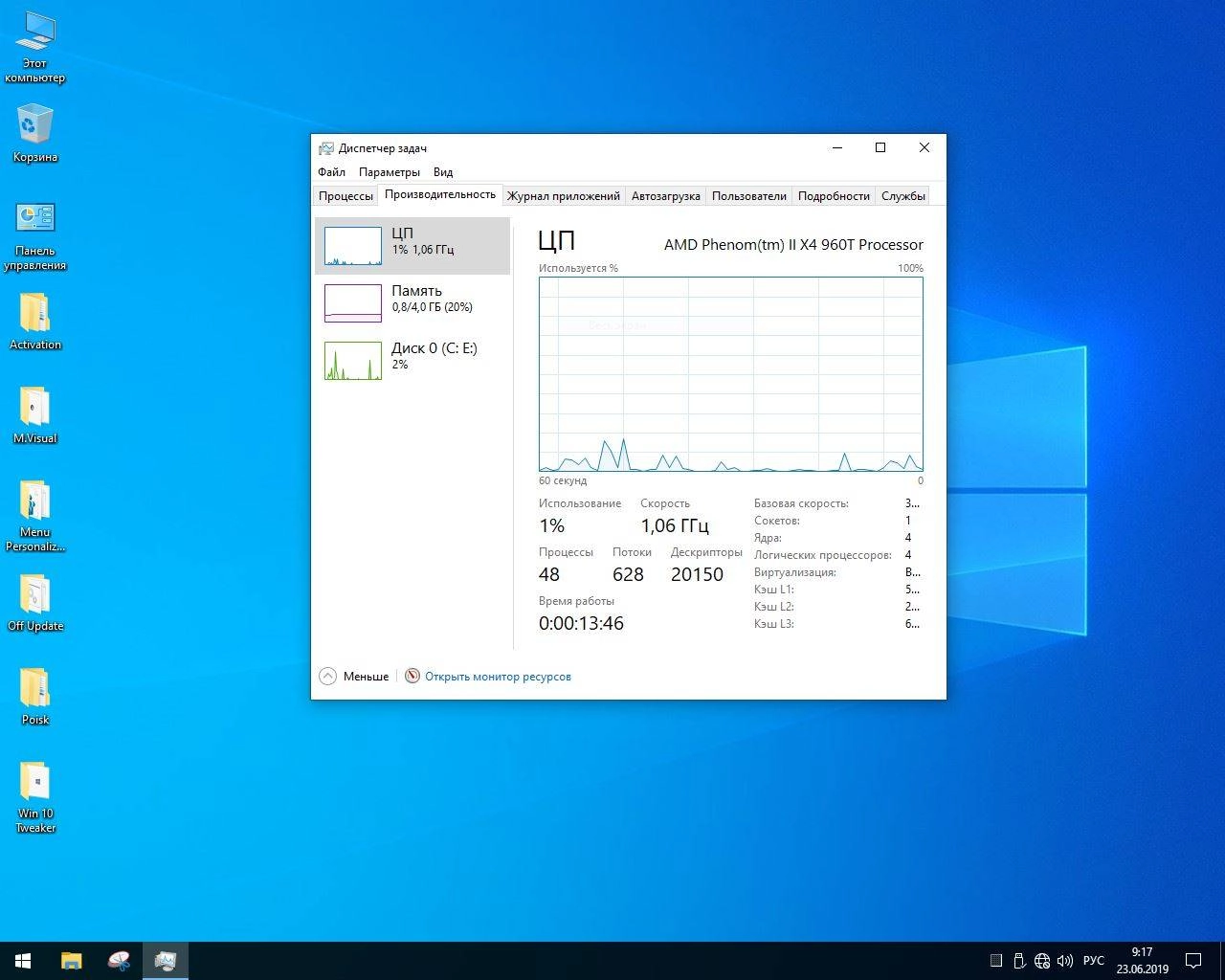Click the processes value 48
This screenshot has width=1225, height=980.
[x=549, y=574]
